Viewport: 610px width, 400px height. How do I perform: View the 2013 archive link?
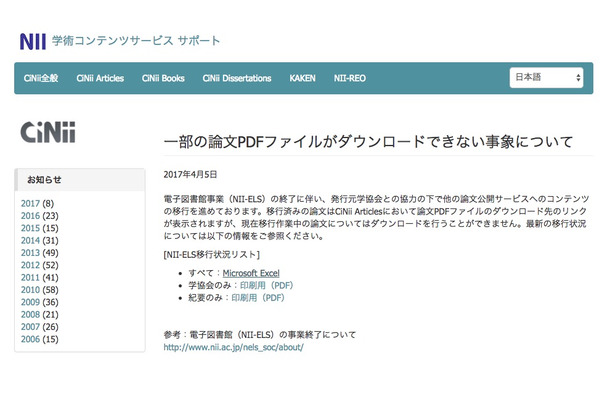(30, 252)
